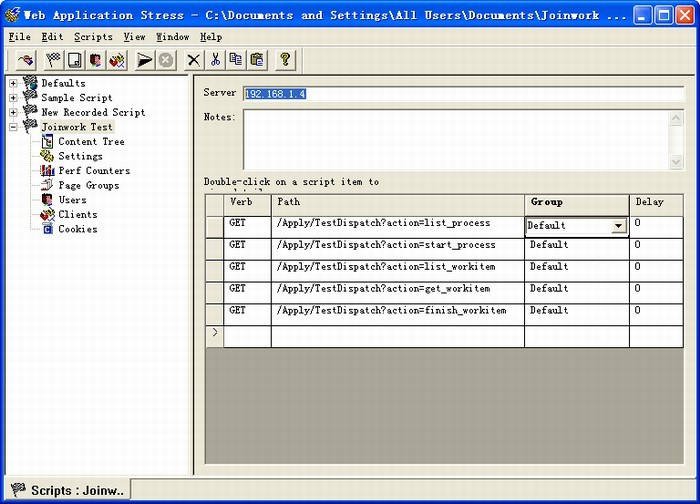Click the Path column header
700x504 pixels.
tap(397, 205)
